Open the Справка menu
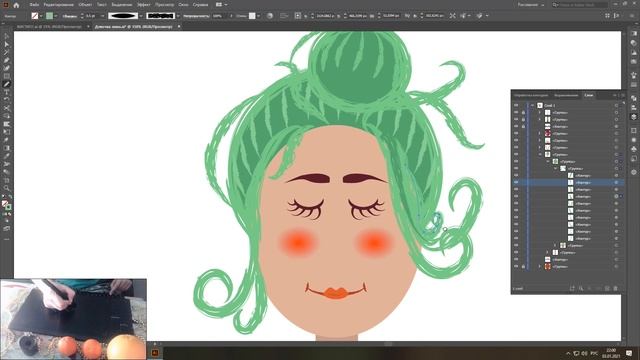This screenshot has width=640, height=360. click(x=200, y=5)
